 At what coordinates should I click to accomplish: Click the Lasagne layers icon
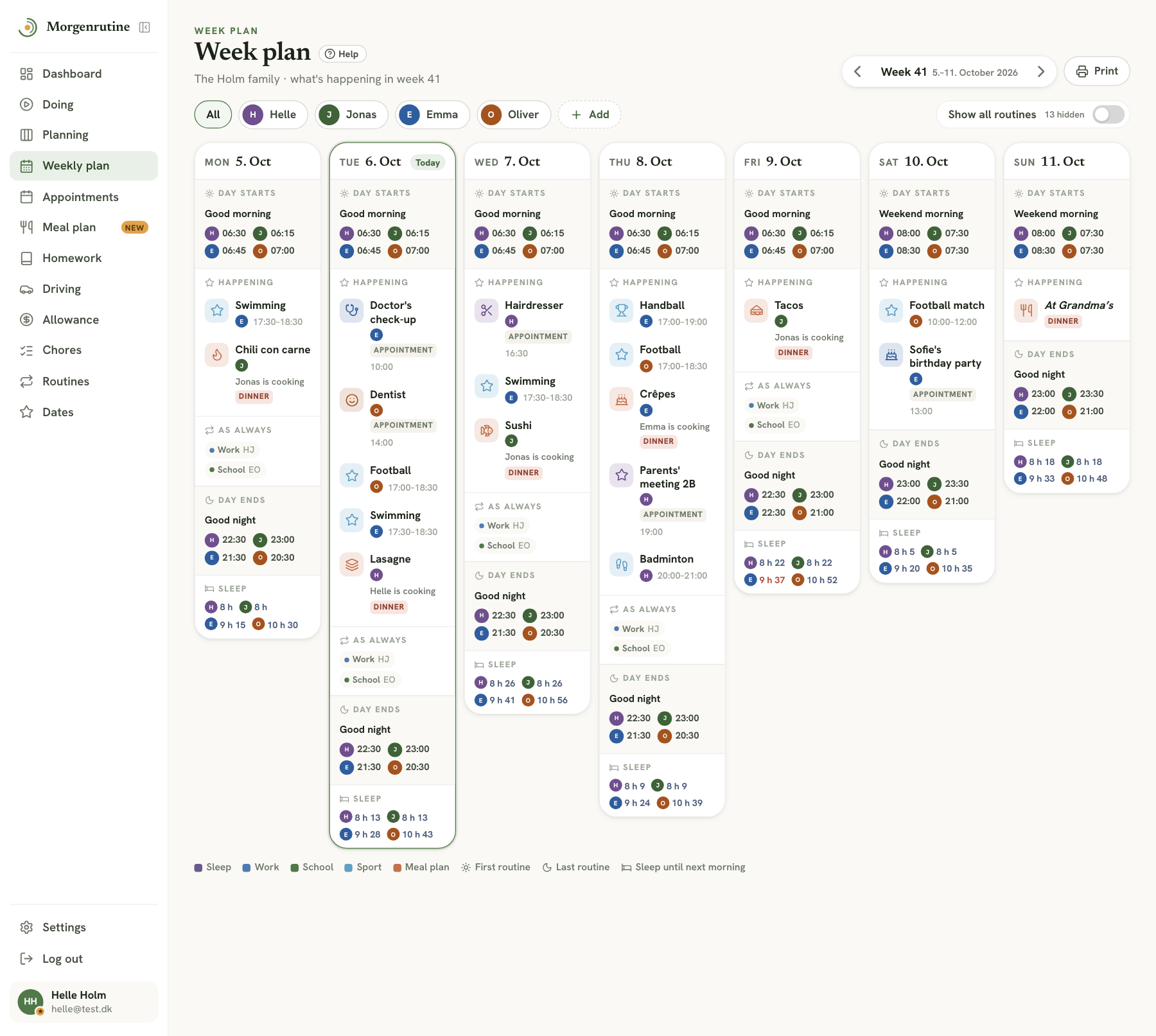point(352,565)
